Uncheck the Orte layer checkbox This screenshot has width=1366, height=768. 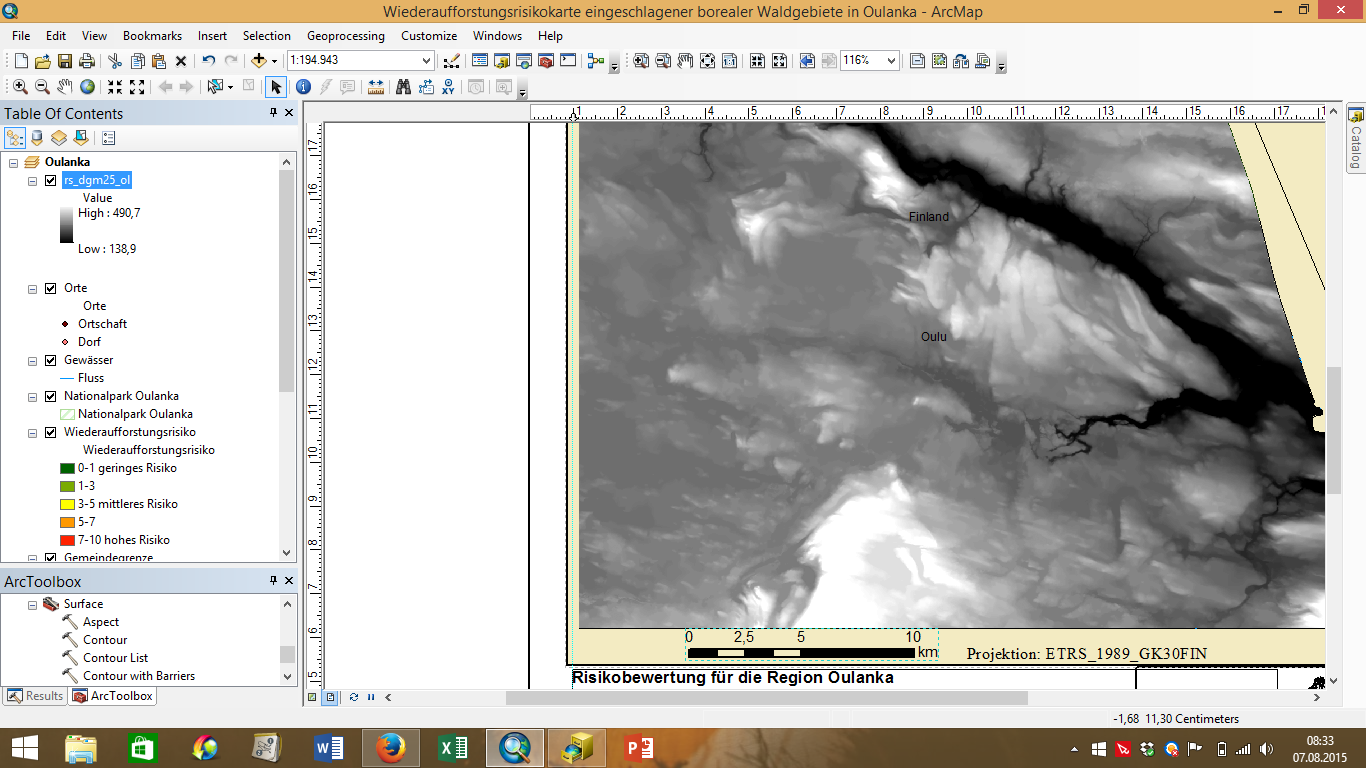51,288
